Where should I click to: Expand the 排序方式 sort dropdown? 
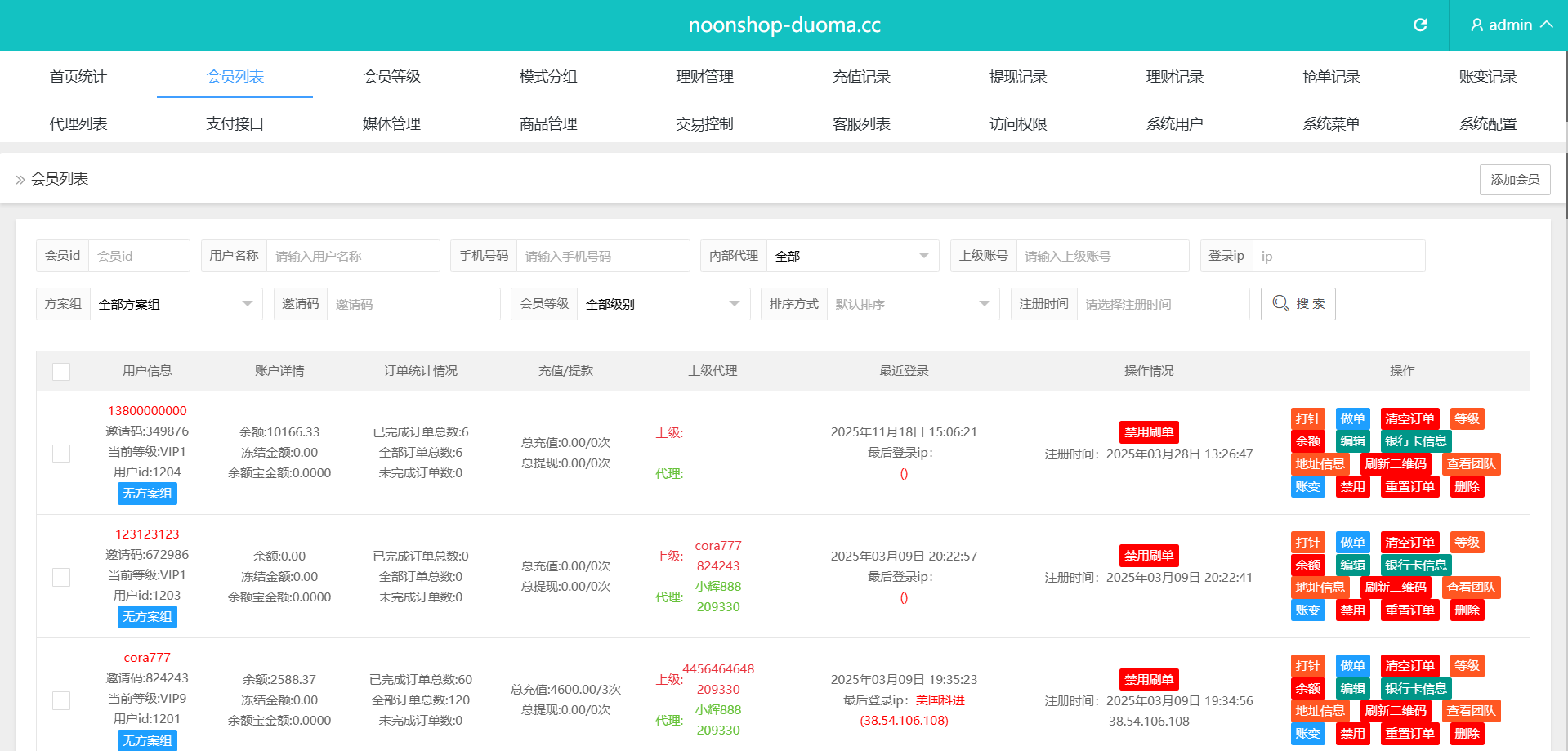point(912,304)
